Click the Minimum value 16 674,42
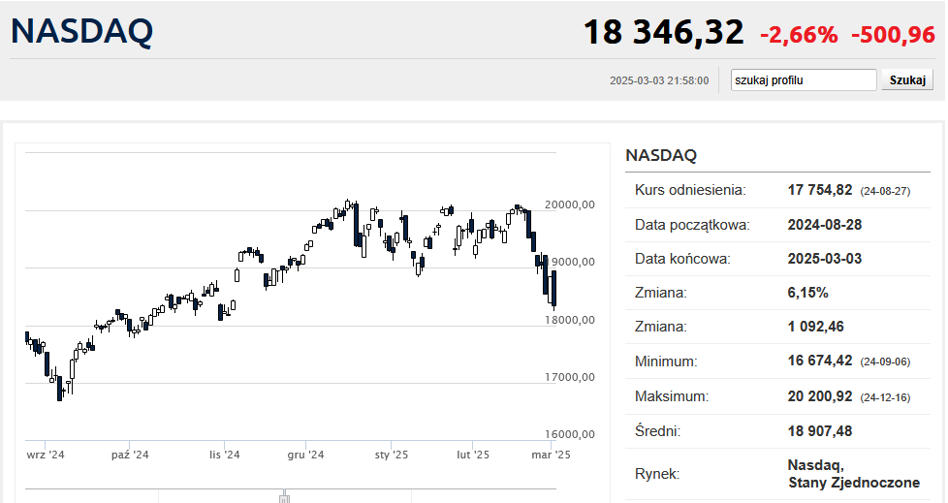The height and width of the screenshot is (503, 948). [820, 361]
